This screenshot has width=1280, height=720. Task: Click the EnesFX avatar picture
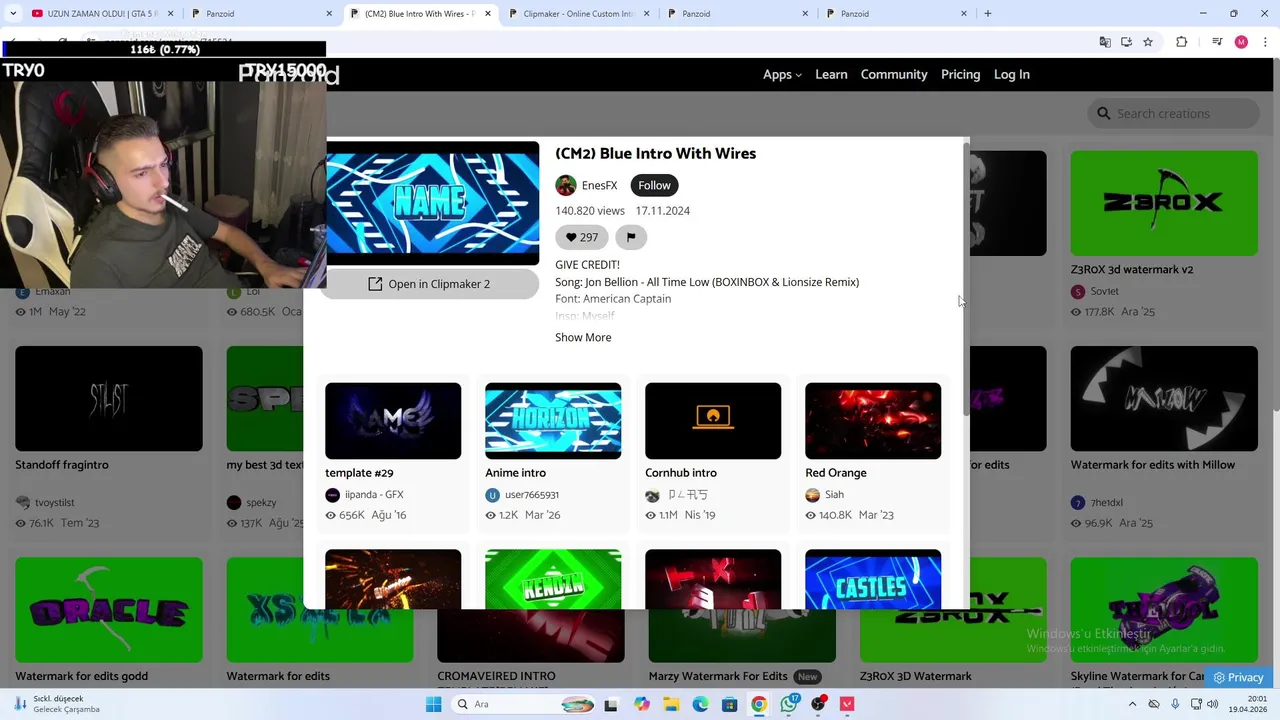(x=566, y=185)
